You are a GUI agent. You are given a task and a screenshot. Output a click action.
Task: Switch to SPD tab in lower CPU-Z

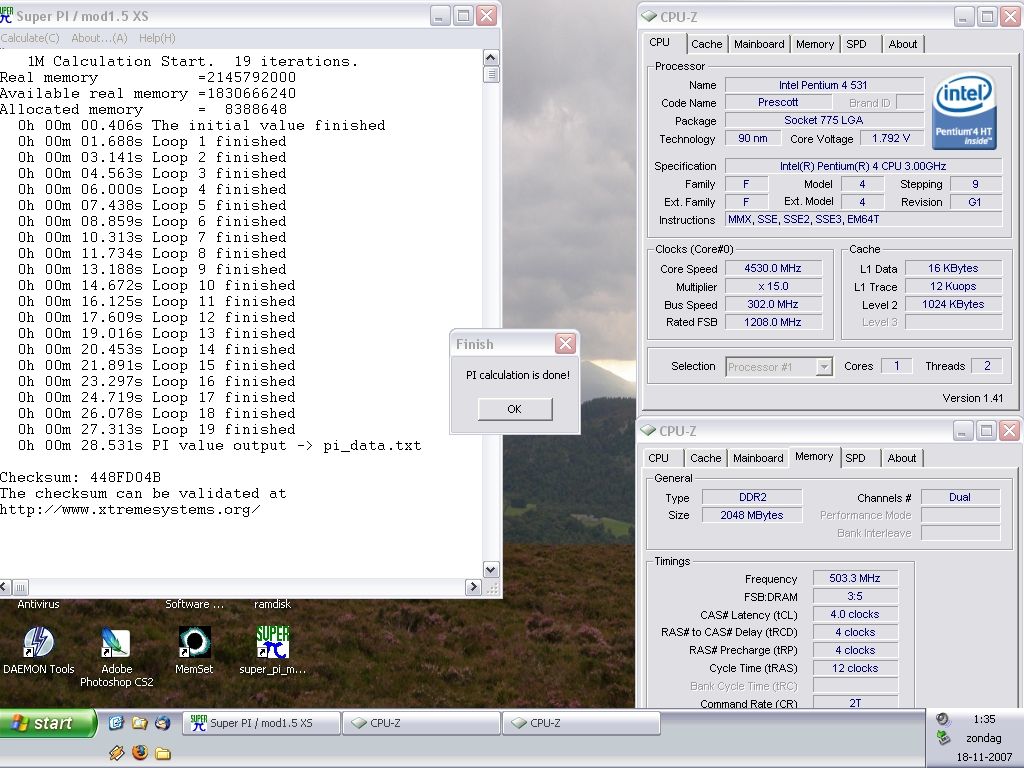pyautogui.click(x=855, y=458)
